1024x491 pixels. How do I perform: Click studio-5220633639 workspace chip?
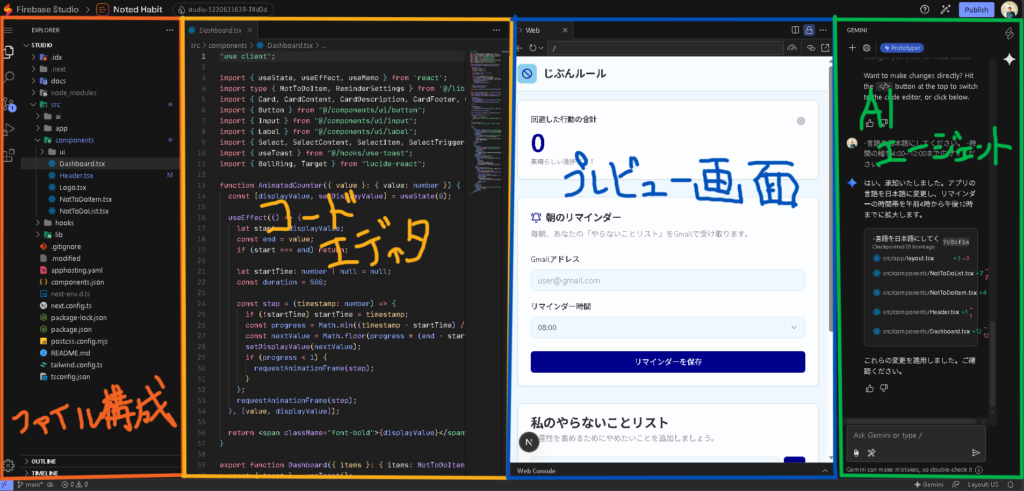pyautogui.click(x=222, y=10)
